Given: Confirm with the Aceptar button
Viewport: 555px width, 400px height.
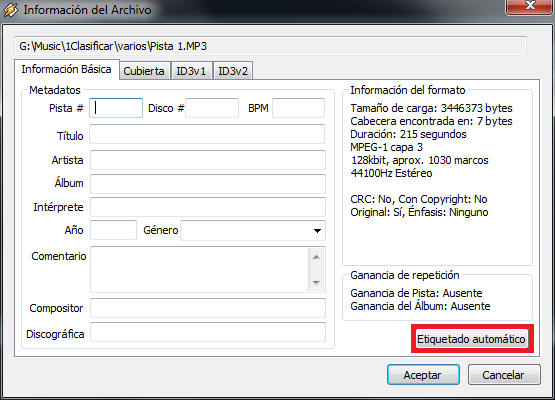Looking at the screenshot, I should tap(423, 375).
